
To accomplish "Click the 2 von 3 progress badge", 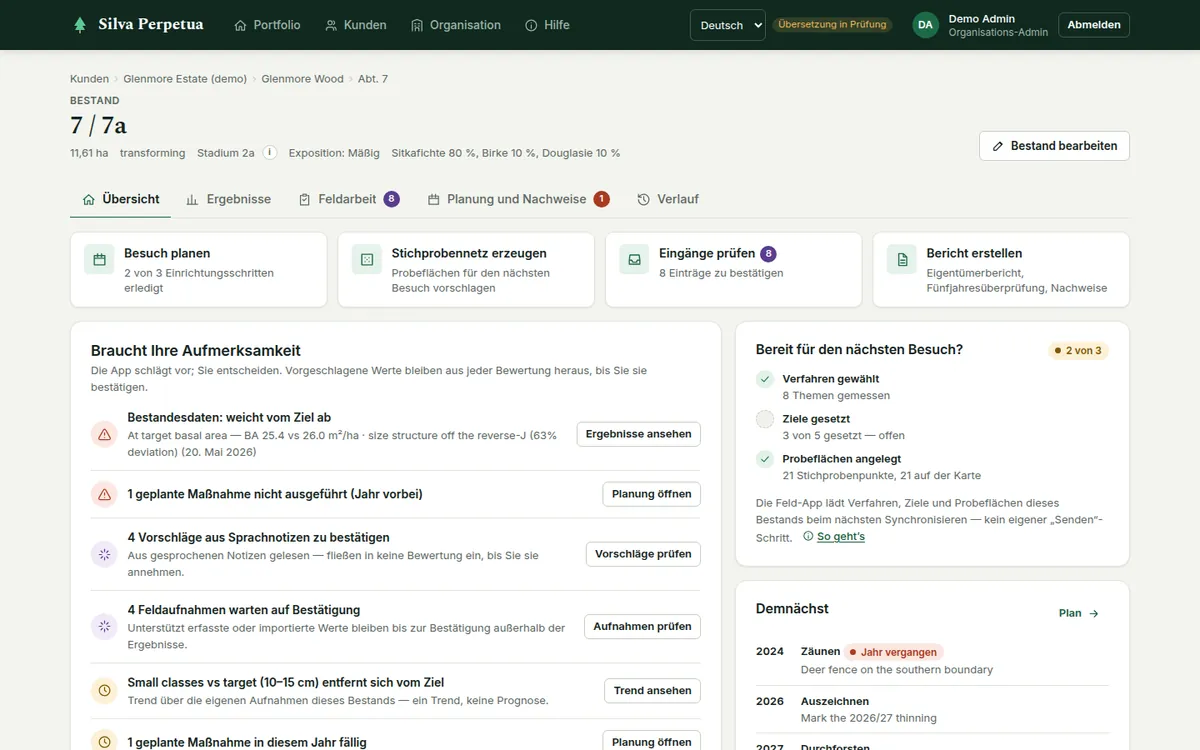I will point(1078,351).
